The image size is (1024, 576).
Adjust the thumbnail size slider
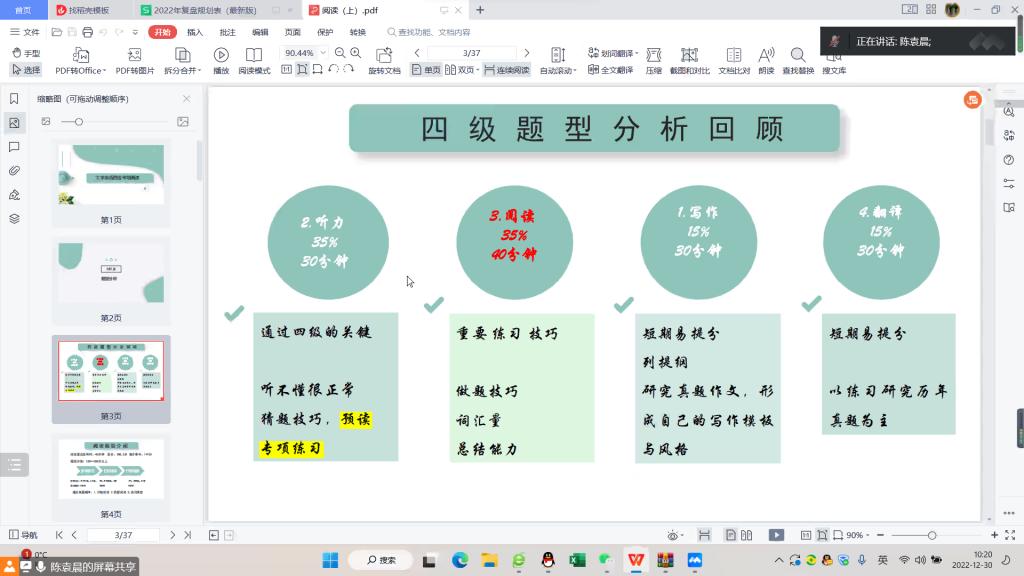click(79, 121)
